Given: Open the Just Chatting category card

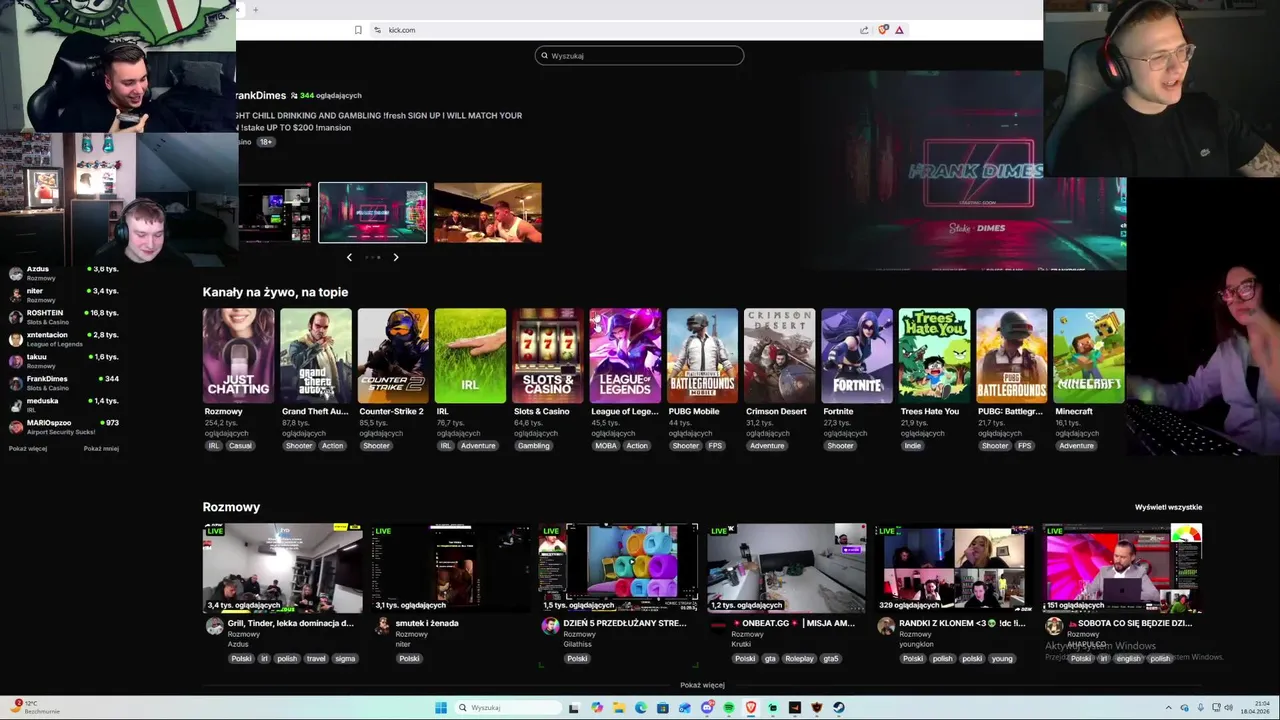Looking at the screenshot, I should point(238,356).
